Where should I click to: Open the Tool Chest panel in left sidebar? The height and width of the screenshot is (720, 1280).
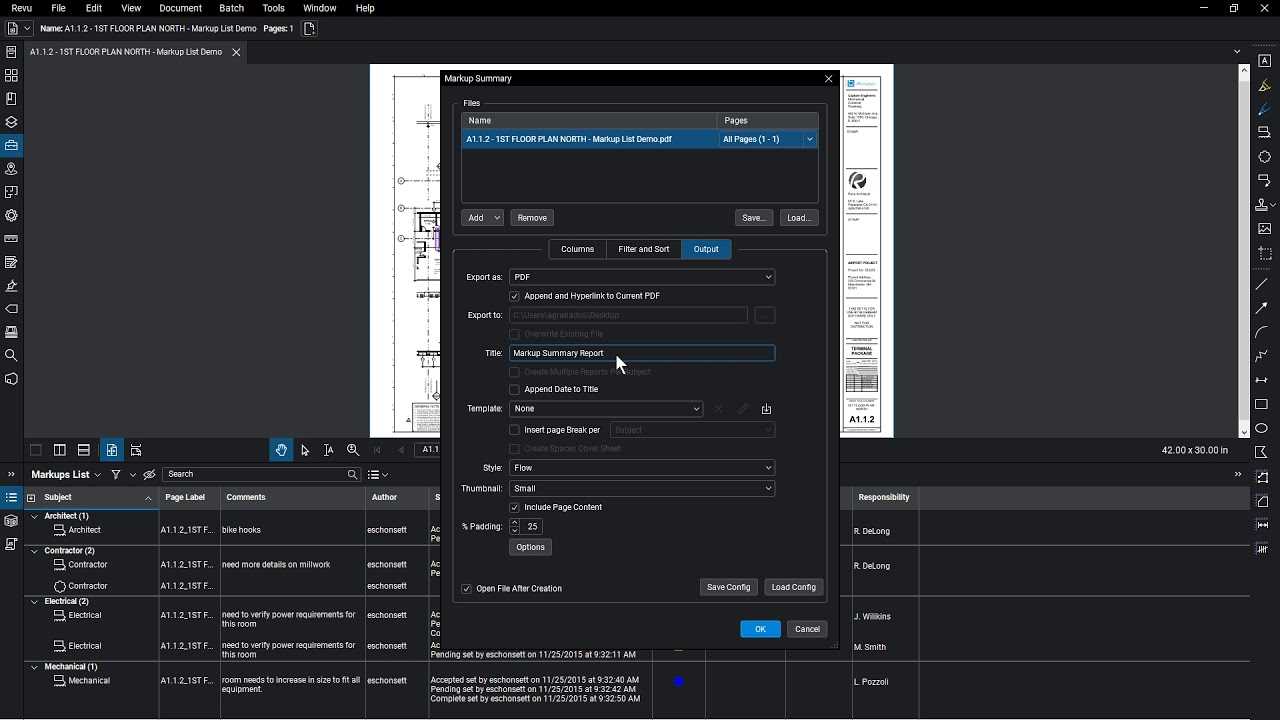11,146
